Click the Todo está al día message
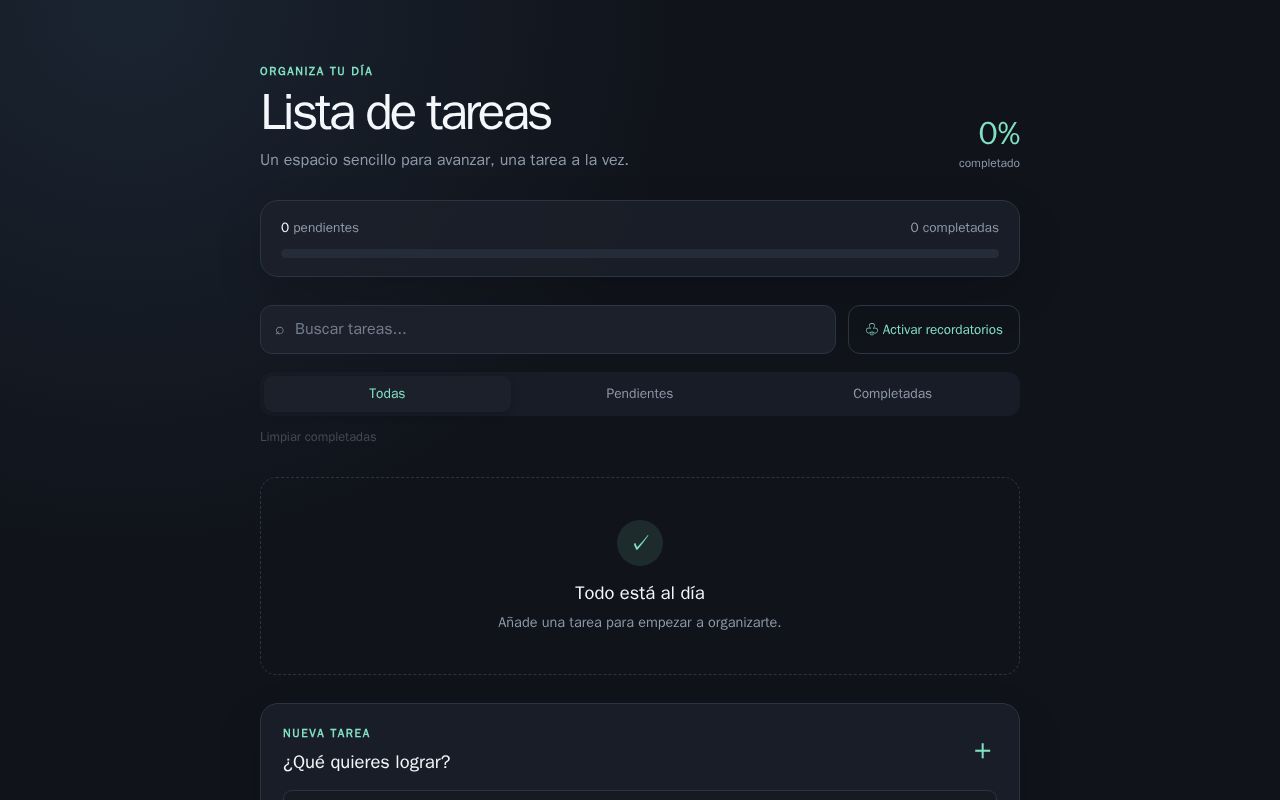 click(640, 593)
